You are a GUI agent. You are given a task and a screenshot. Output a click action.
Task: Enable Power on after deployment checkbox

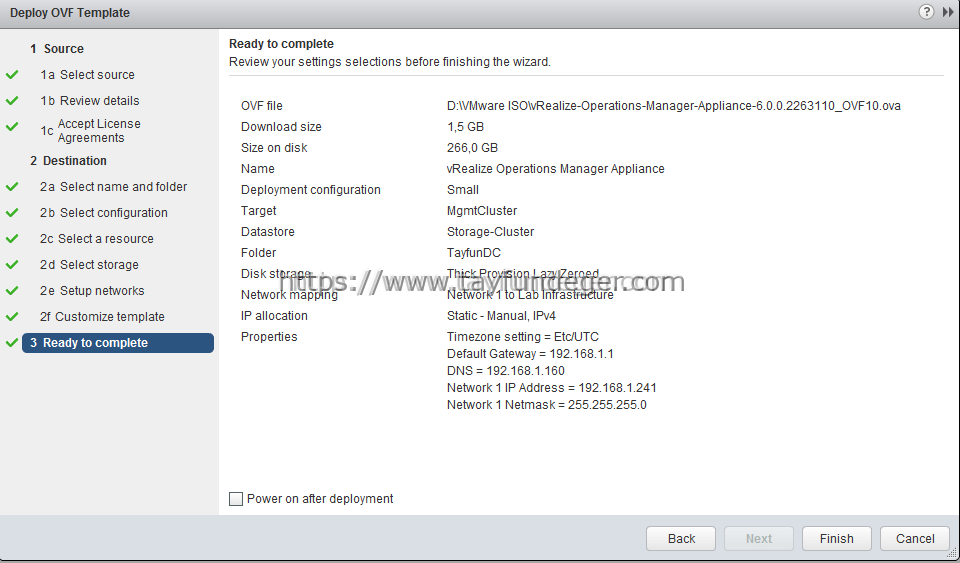[x=236, y=499]
